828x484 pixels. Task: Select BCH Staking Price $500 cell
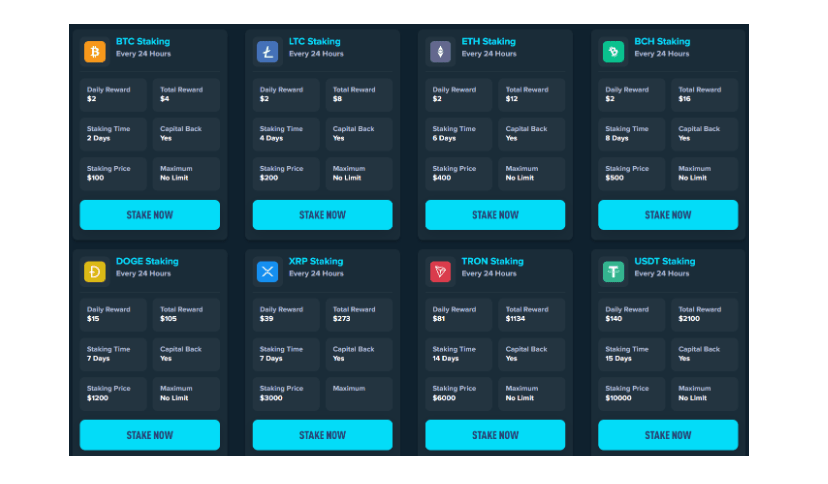tap(632, 174)
